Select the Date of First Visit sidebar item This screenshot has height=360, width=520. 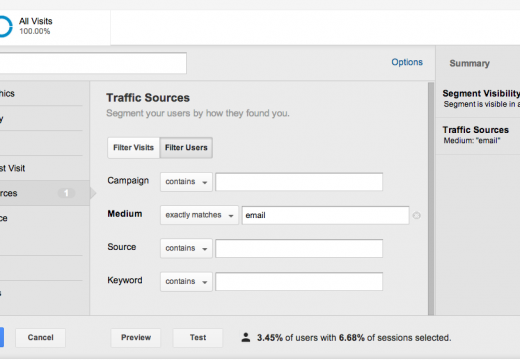click(41, 168)
